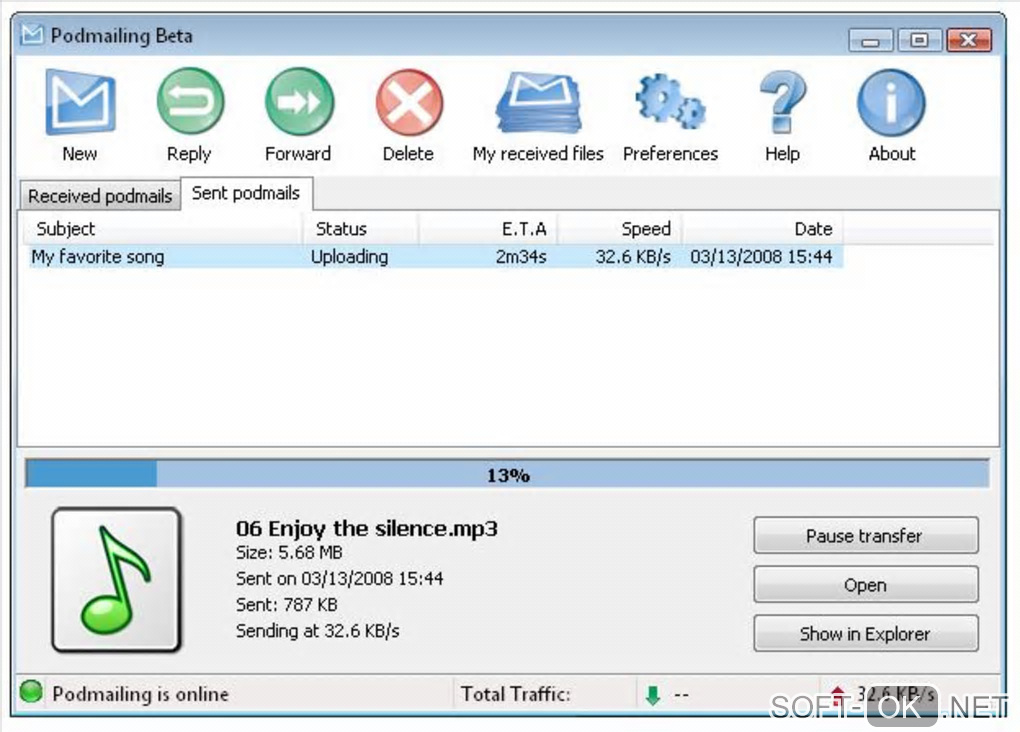Select the Sent podmails tab
This screenshot has height=732, width=1020.
[246, 193]
